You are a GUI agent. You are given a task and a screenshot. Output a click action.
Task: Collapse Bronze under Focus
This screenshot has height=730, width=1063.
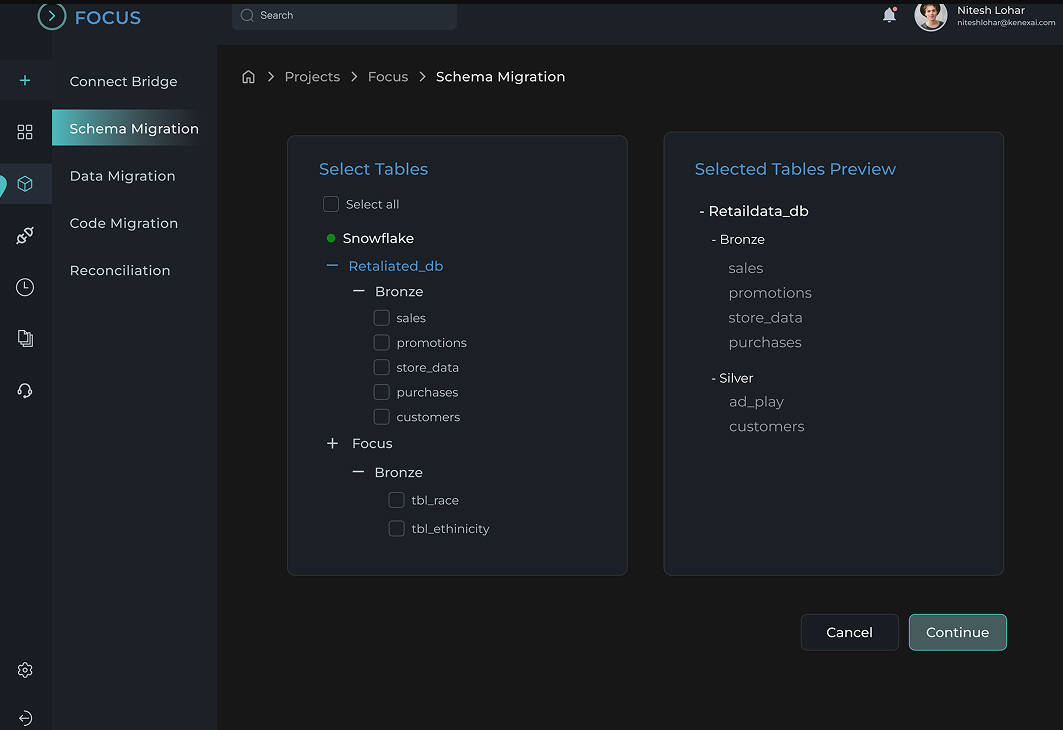click(x=359, y=472)
